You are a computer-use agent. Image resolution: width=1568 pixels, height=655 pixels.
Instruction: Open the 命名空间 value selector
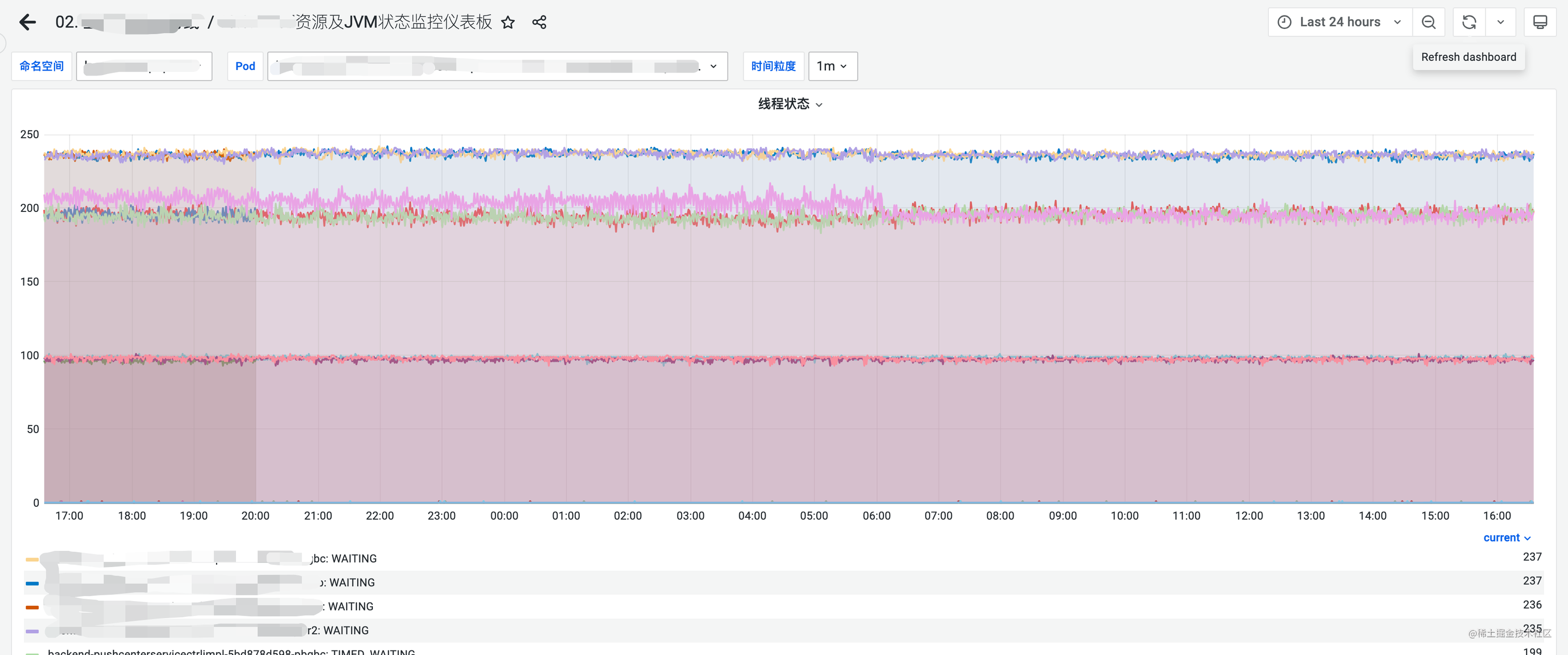pos(144,66)
